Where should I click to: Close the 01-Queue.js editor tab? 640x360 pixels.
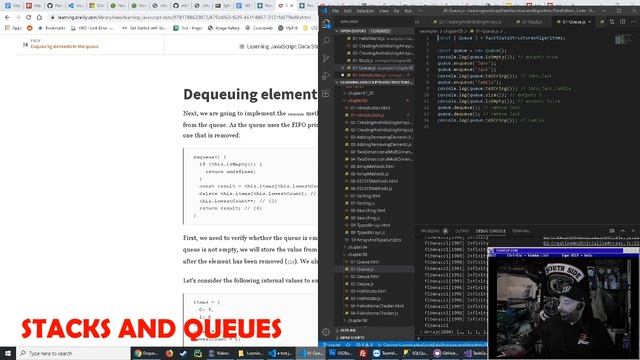click(589, 22)
